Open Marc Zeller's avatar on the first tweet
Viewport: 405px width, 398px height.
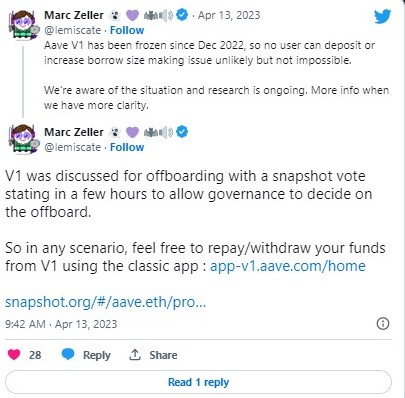point(23,25)
